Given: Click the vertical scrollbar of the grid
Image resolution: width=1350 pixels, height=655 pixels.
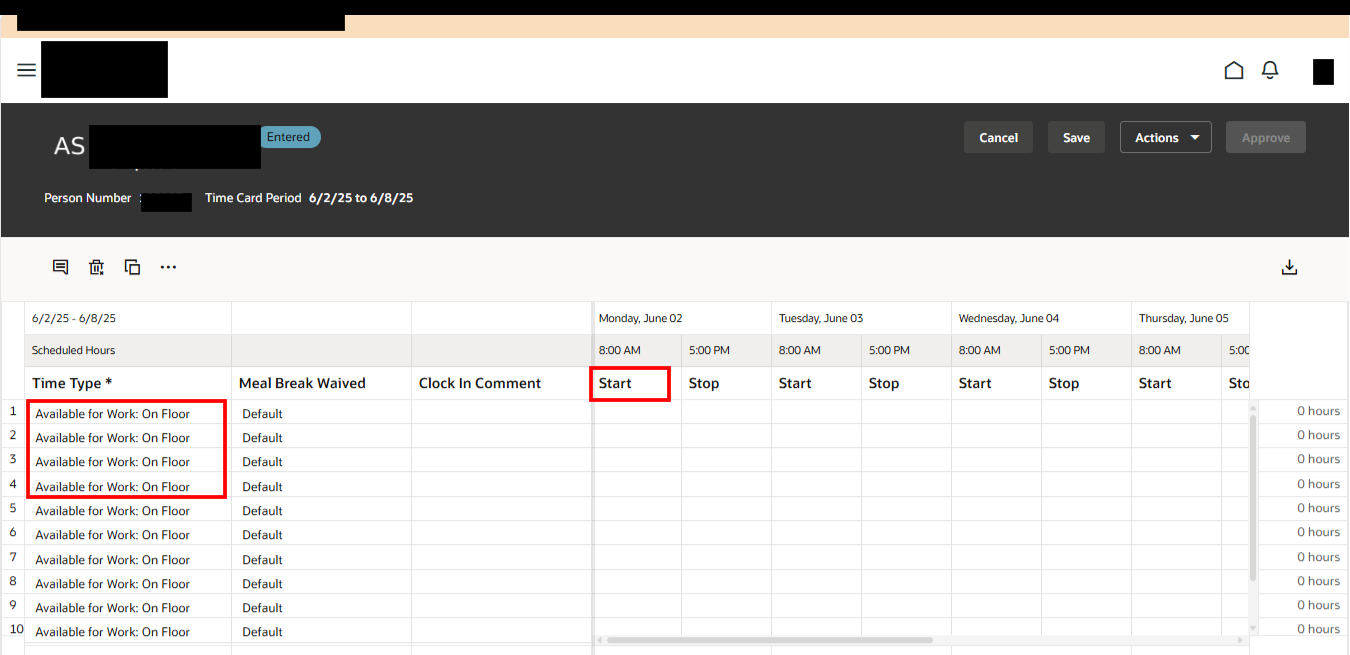Looking at the screenshot, I should coord(1254,498).
